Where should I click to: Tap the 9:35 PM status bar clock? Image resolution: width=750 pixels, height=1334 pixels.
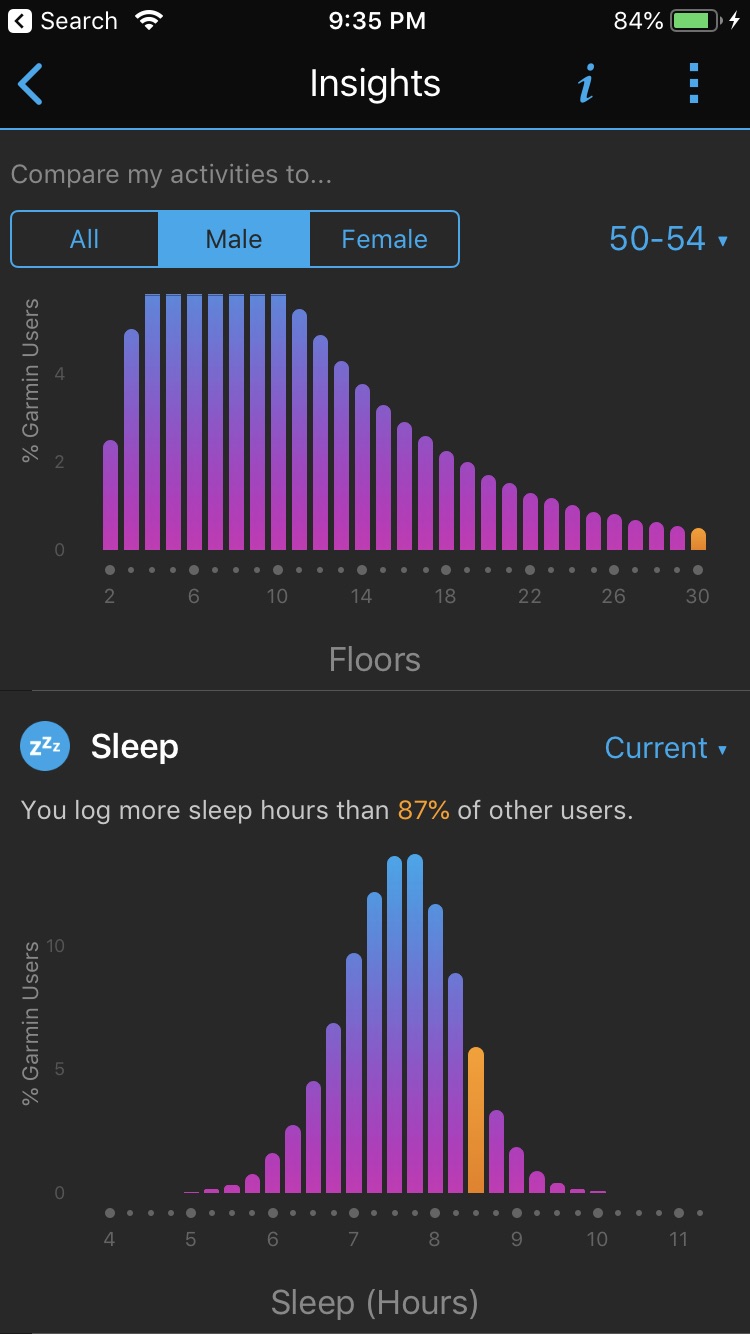click(x=375, y=21)
